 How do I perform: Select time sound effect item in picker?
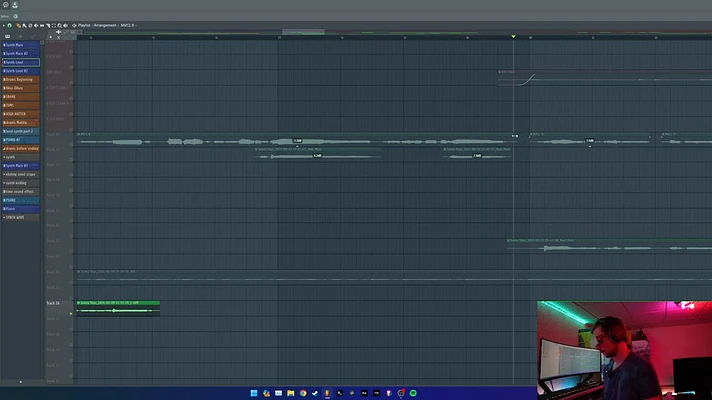pos(20,192)
